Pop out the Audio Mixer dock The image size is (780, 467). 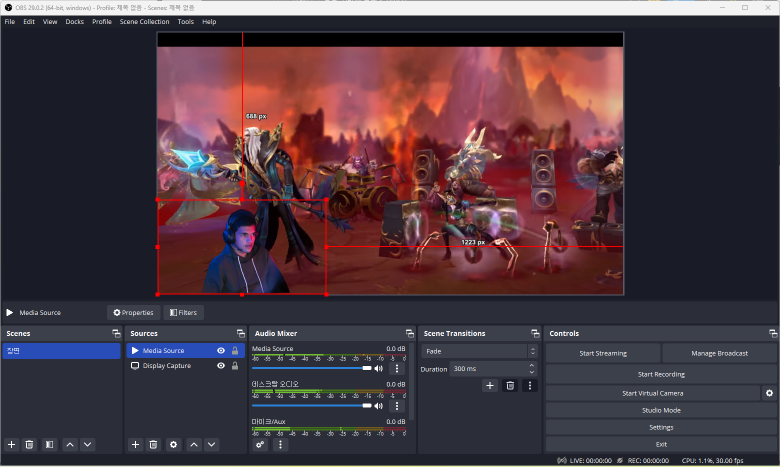[409, 333]
